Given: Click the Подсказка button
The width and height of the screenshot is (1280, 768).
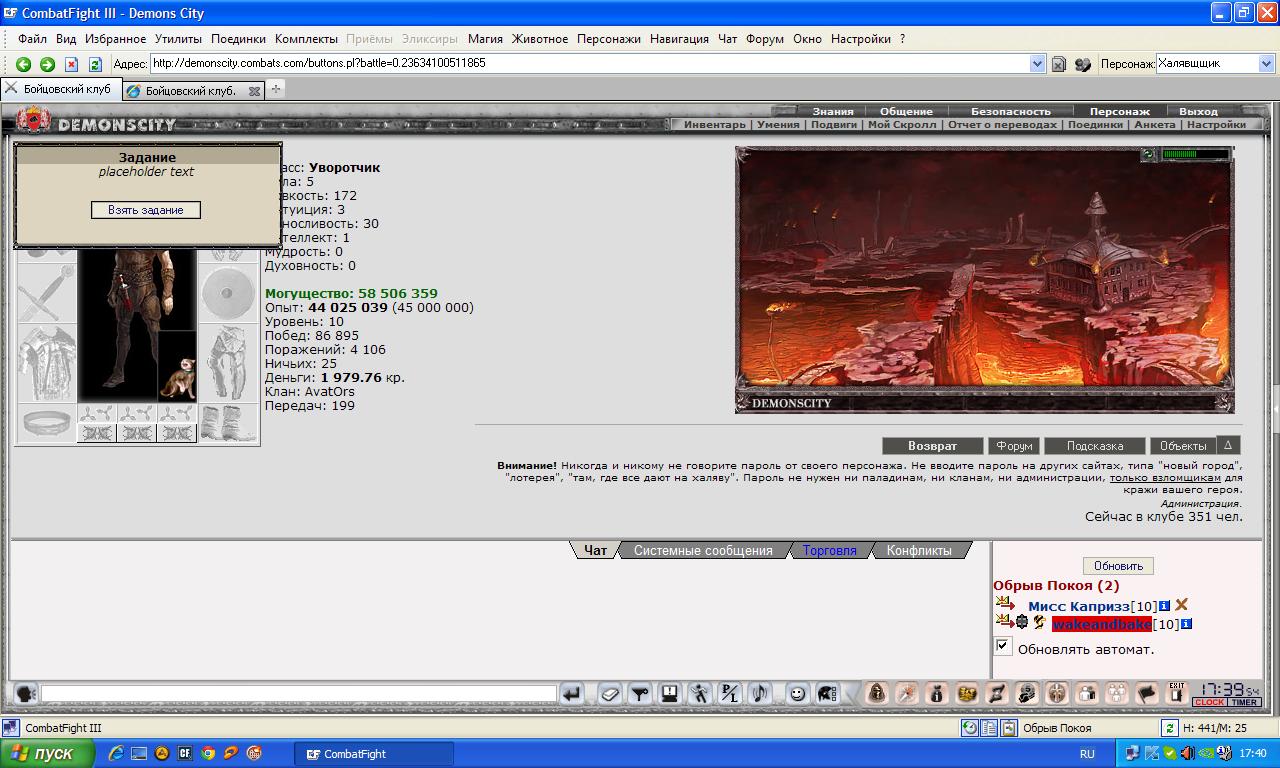Looking at the screenshot, I should click(1095, 446).
